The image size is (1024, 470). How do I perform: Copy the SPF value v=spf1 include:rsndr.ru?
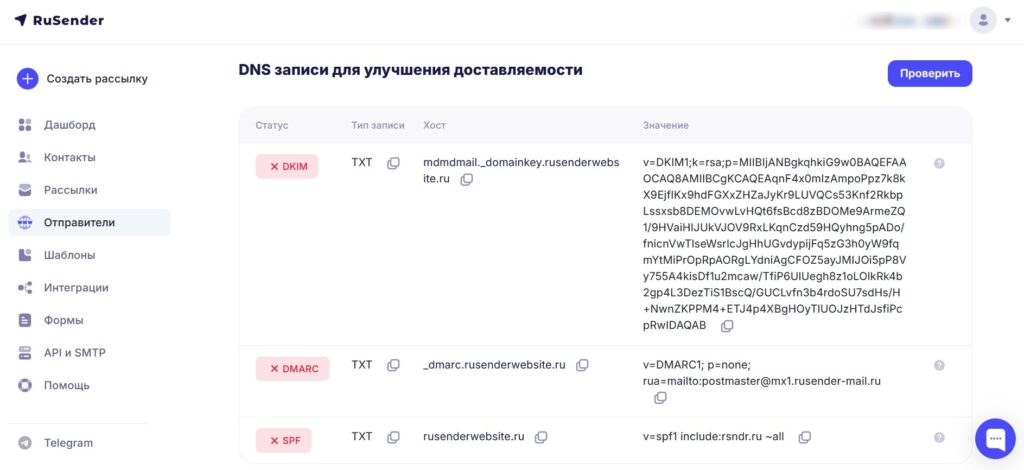[x=805, y=437]
